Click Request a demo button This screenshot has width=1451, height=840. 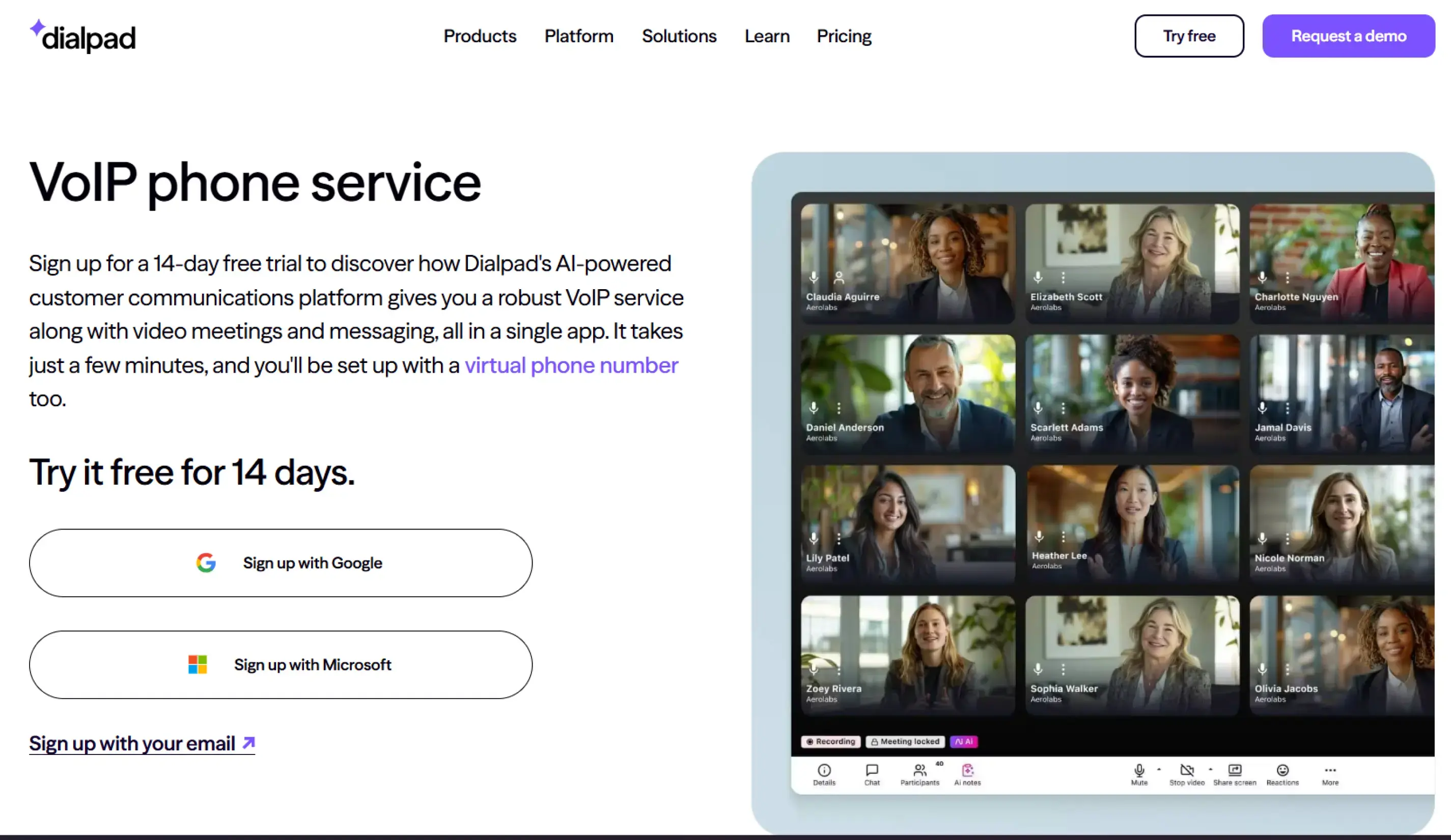click(1348, 36)
